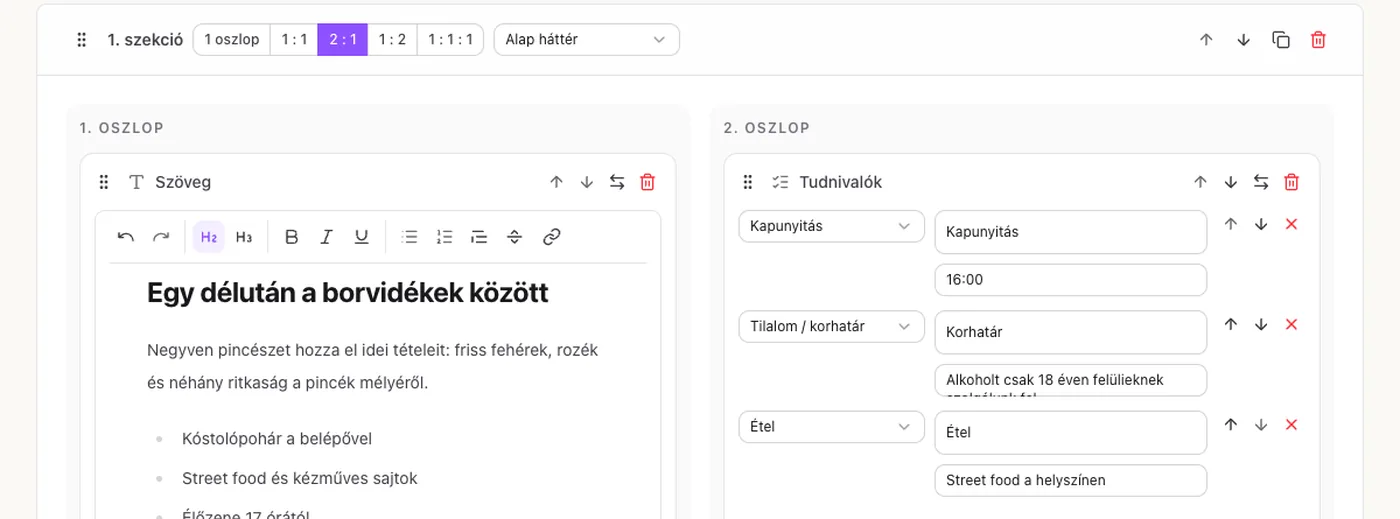Toggle the H3 heading style
Image resolution: width=1400 pixels, height=519 pixels.
click(244, 237)
